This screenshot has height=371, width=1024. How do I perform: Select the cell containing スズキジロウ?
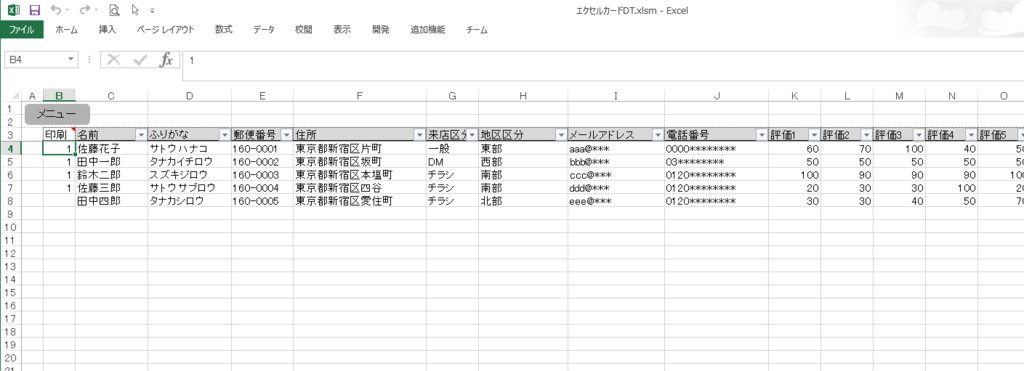[189, 174]
